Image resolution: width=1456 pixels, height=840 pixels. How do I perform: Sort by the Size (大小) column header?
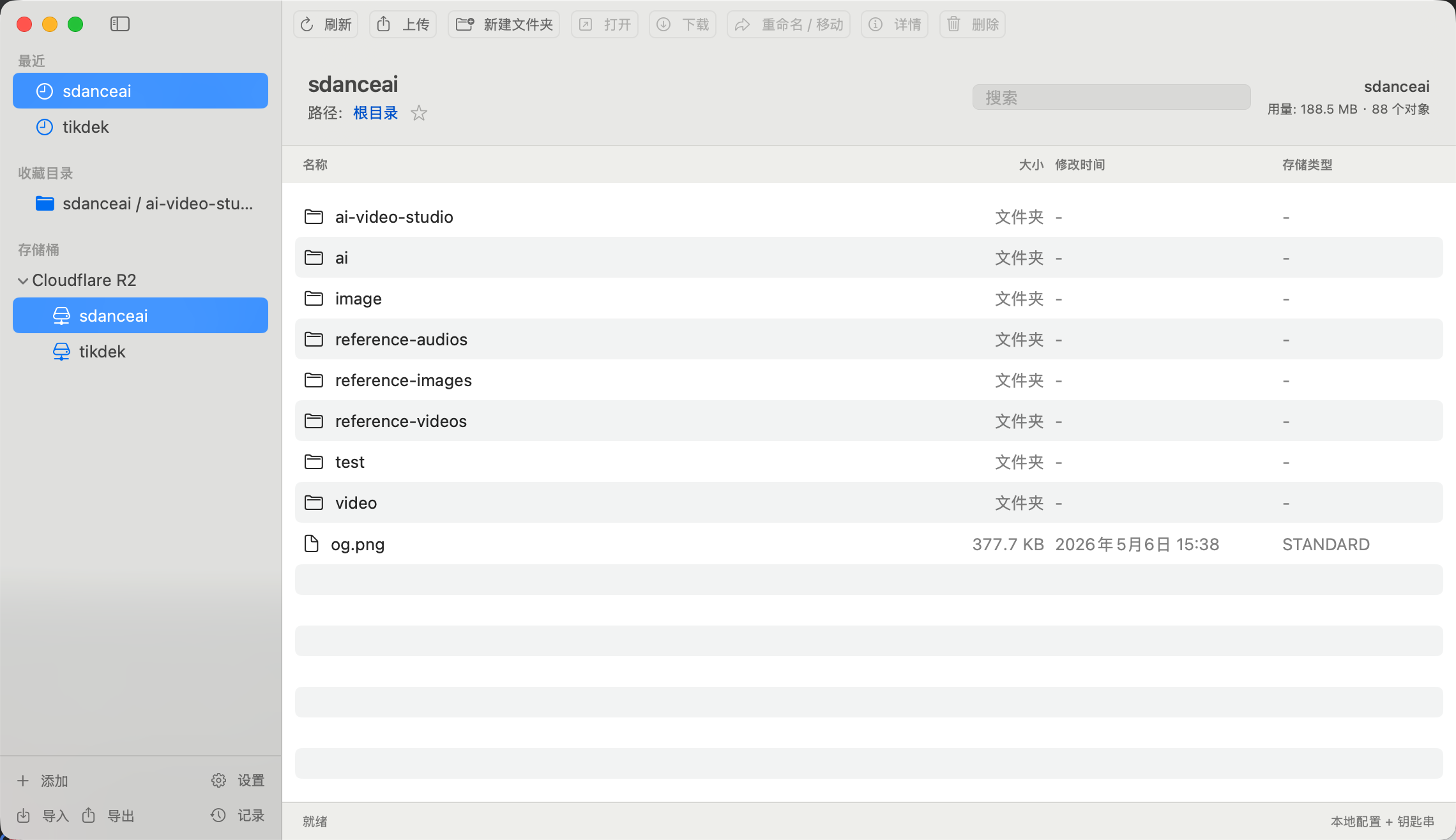[x=1031, y=165]
